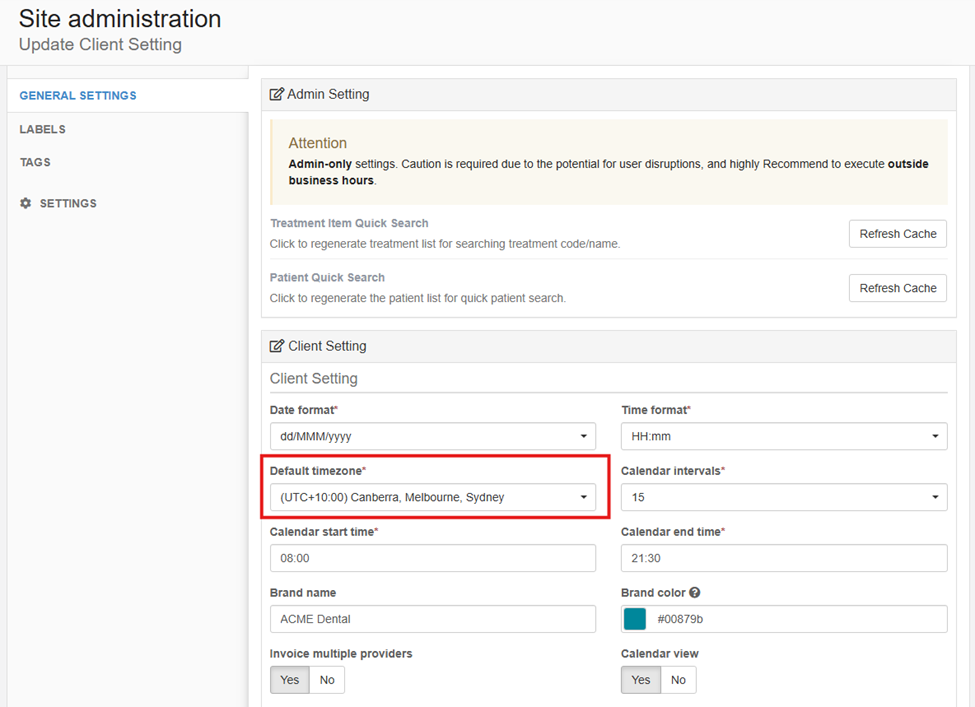Expand the Default timezone dropdown

pos(432,497)
